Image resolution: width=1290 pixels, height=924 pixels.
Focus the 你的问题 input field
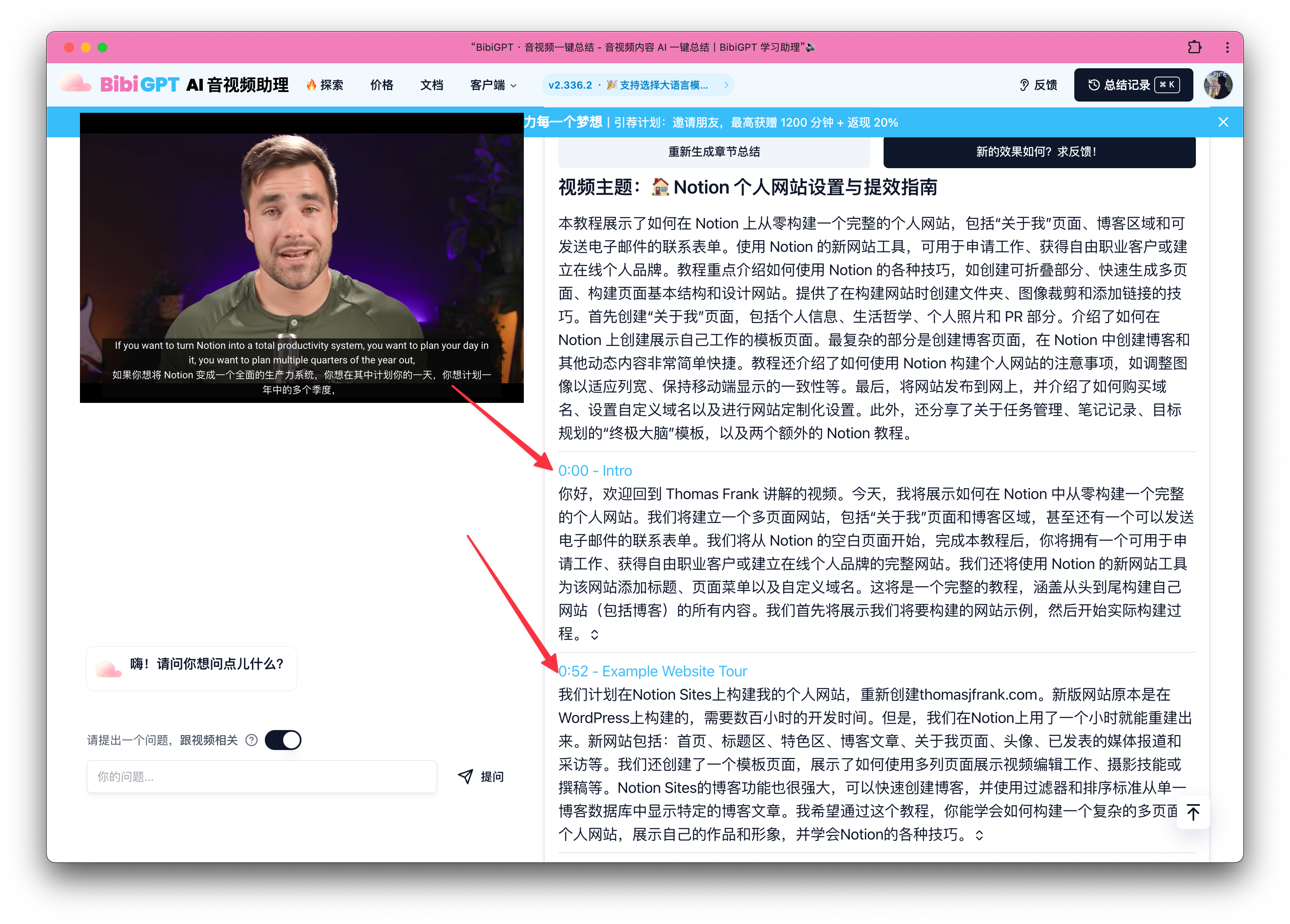(261, 776)
